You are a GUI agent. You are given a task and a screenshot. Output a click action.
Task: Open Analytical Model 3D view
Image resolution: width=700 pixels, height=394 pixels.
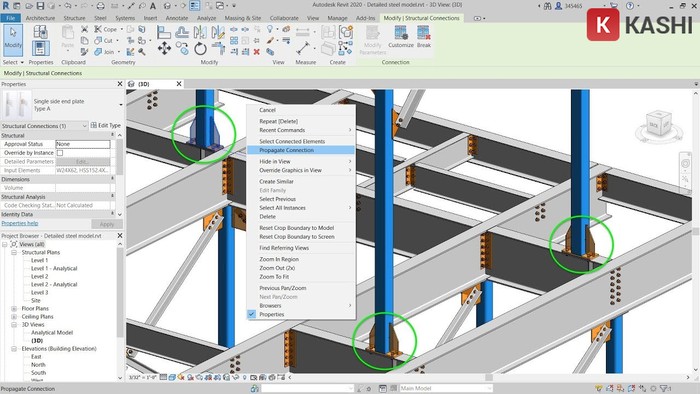(52, 332)
